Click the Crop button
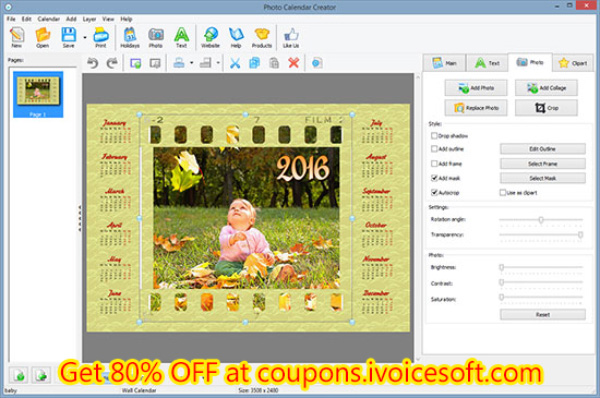 click(x=546, y=108)
